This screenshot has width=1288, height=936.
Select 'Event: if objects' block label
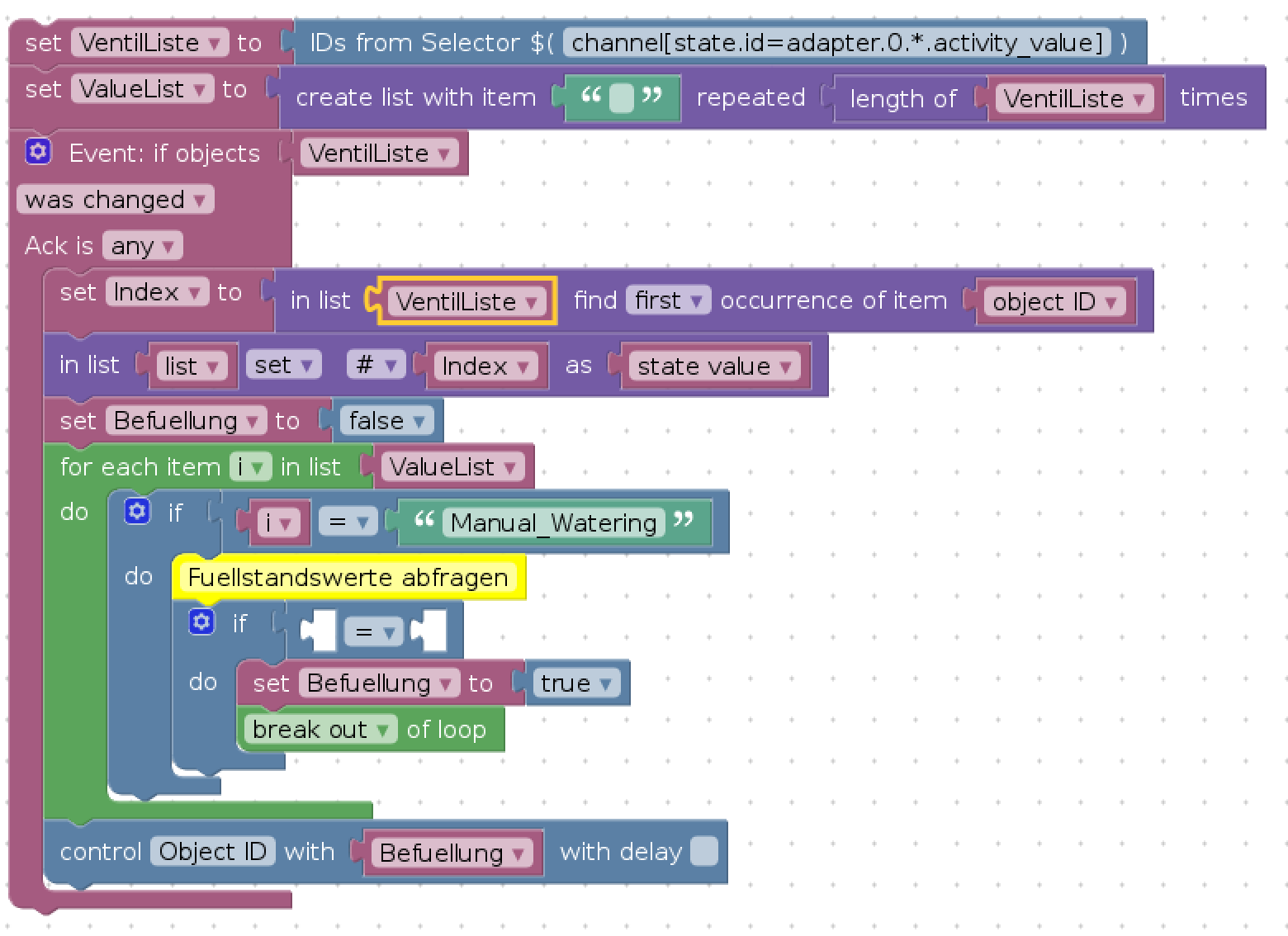coord(164,154)
